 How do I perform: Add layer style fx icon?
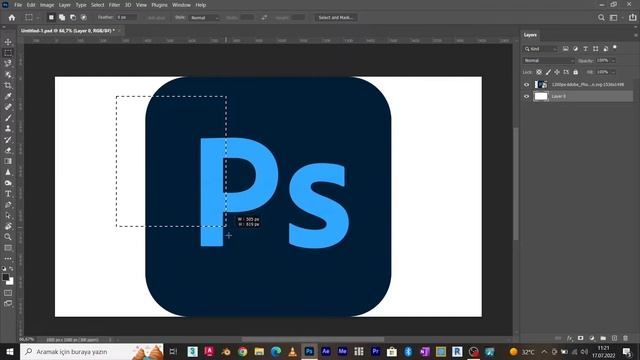570,338
